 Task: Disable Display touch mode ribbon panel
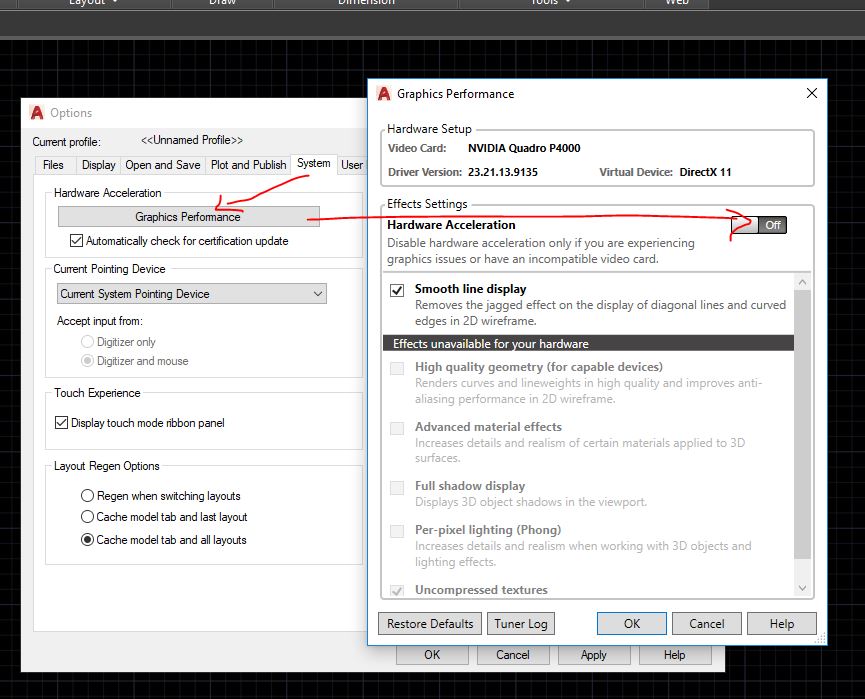[x=63, y=422]
